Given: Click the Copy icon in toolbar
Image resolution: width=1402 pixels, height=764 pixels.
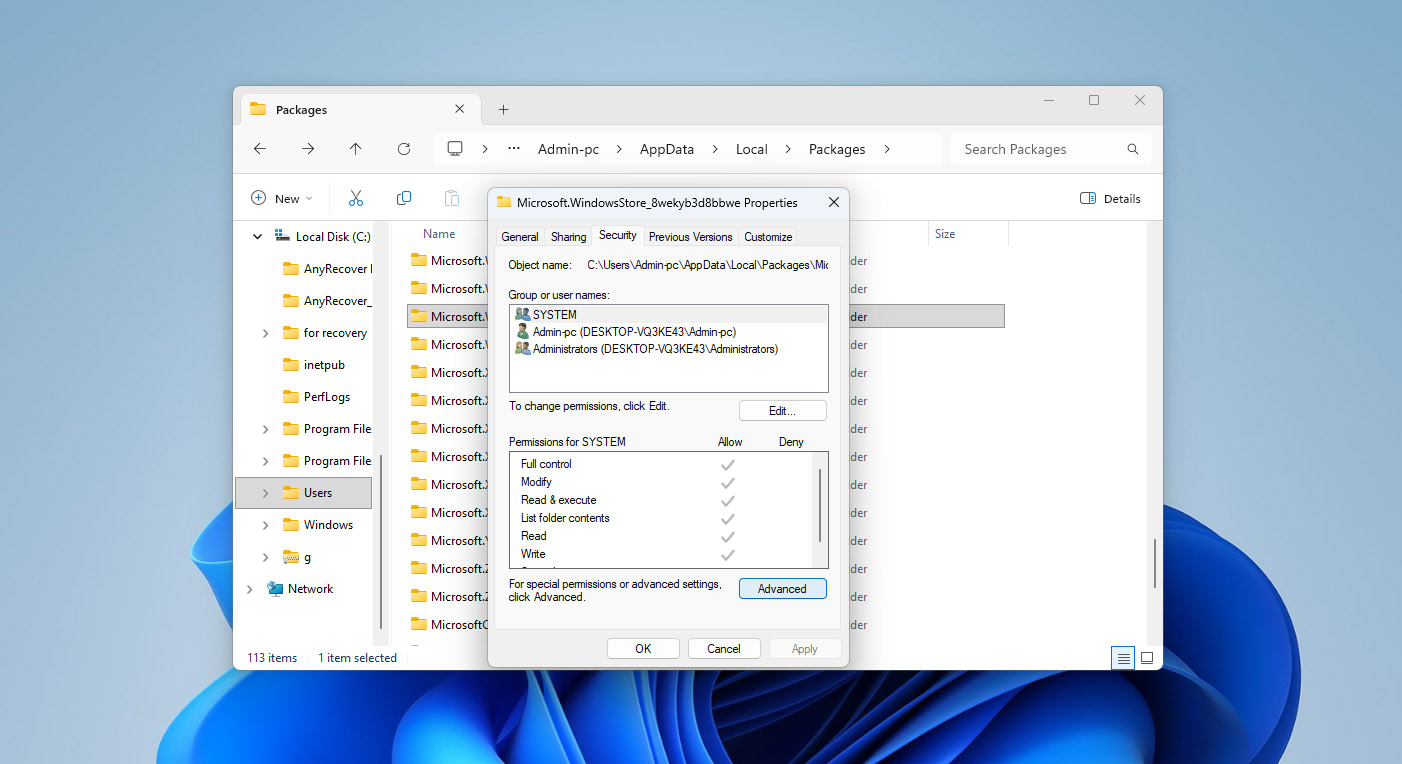Looking at the screenshot, I should pos(404,198).
